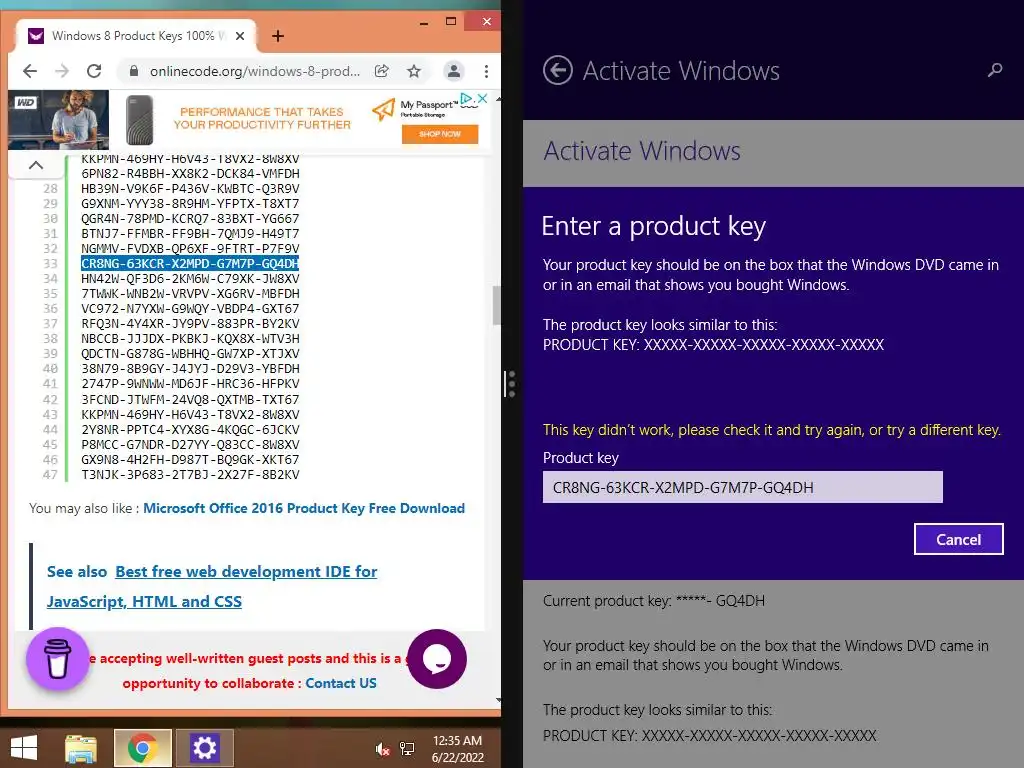Image resolution: width=1024 pixels, height=768 pixels.
Task: Click the browser vertical scrollbar thumb
Action: [x=497, y=305]
